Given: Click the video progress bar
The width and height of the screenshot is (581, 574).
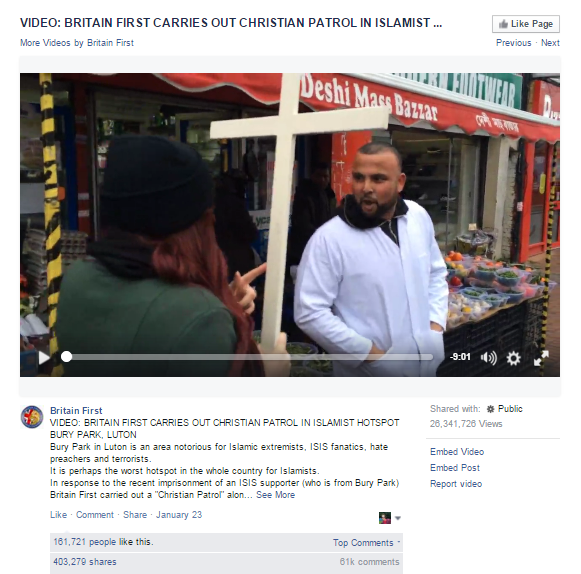Looking at the screenshot, I should (x=247, y=357).
